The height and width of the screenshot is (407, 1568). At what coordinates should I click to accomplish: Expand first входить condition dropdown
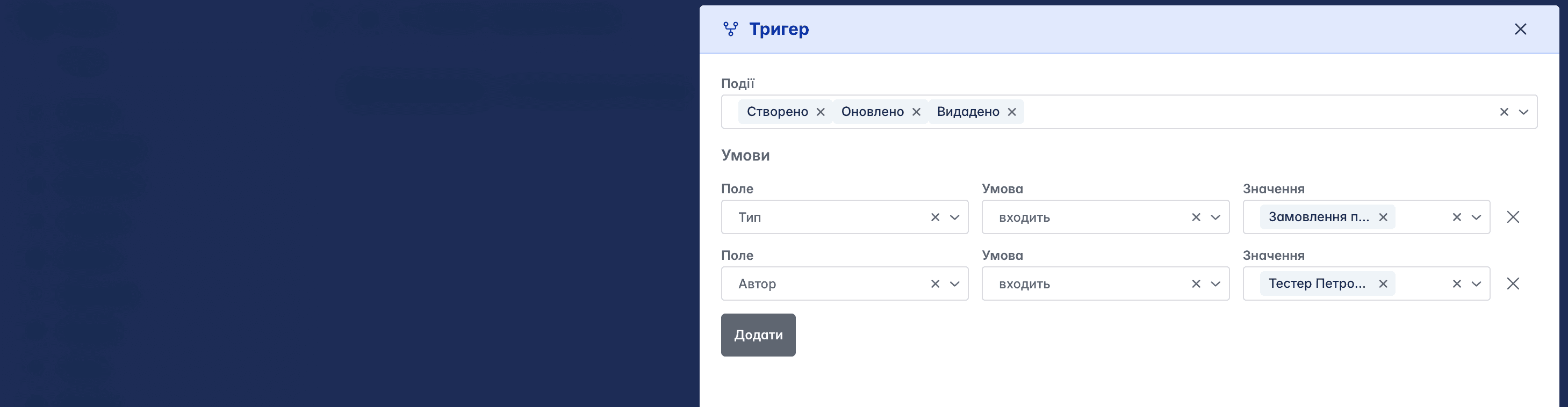point(1215,217)
